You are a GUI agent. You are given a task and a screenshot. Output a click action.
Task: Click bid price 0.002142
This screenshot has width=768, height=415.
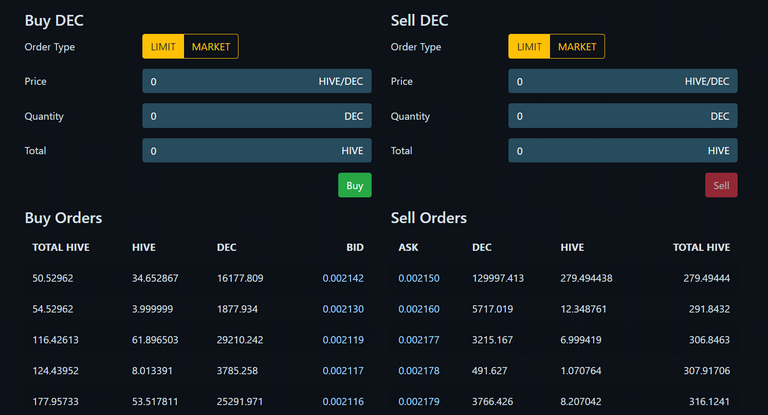(343, 278)
